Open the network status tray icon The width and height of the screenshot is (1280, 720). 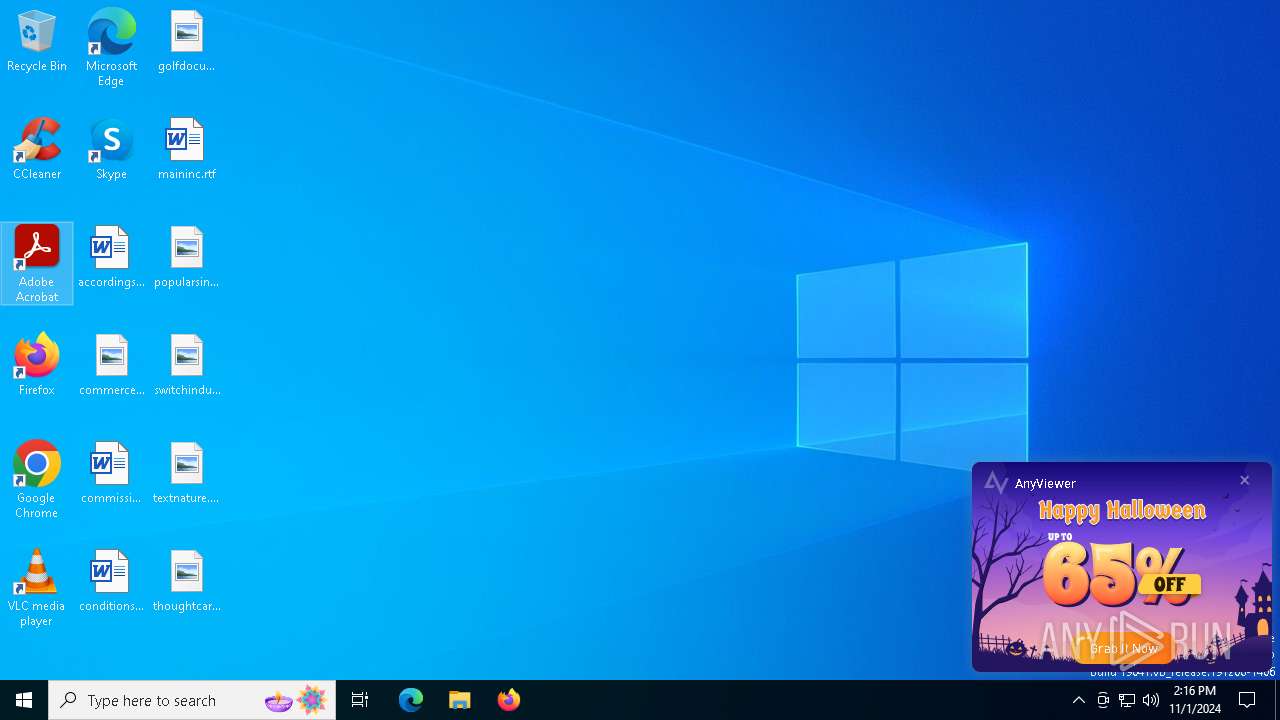coord(1127,700)
